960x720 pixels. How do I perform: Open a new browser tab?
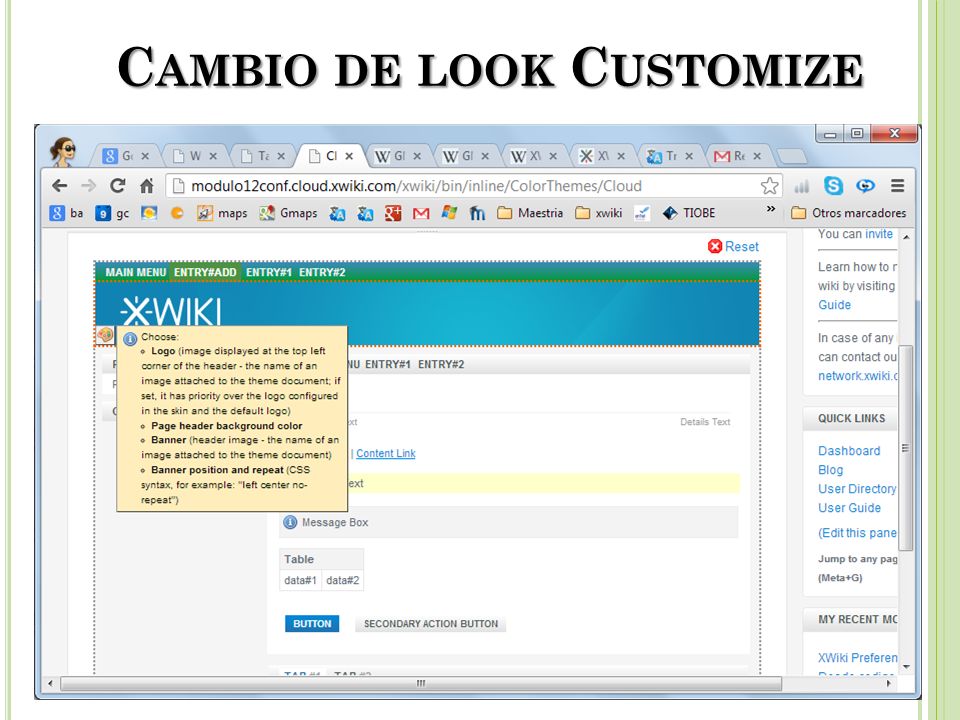click(x=793, y=157)
